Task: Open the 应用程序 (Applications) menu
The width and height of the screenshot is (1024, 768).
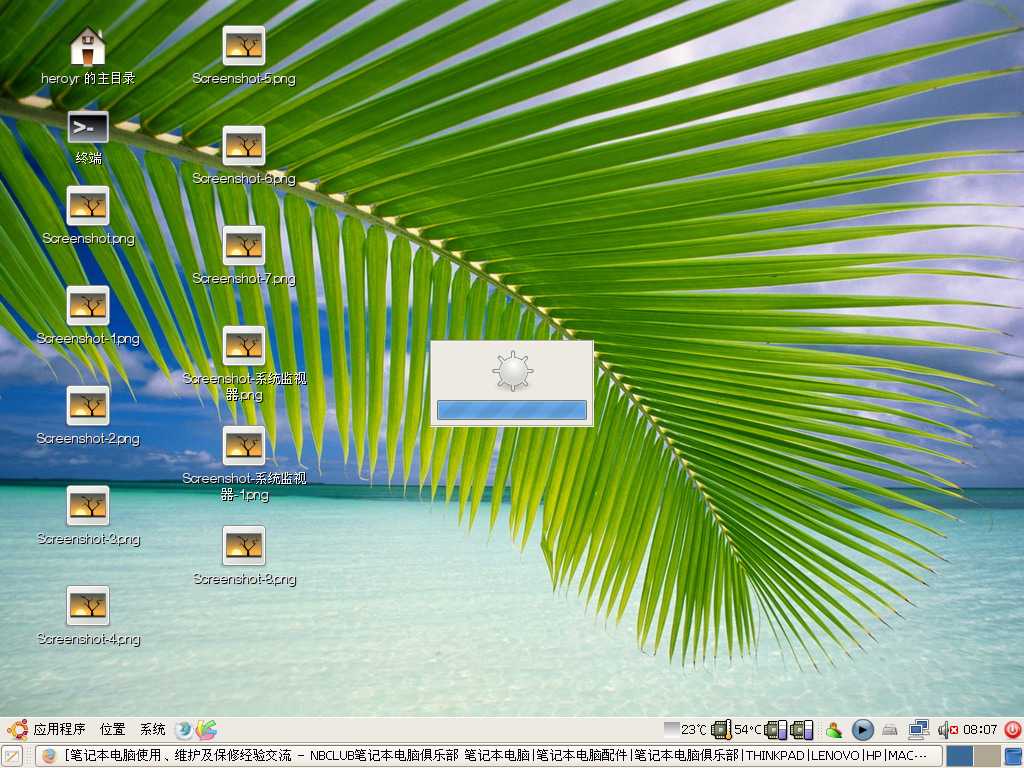Action: 48,730
